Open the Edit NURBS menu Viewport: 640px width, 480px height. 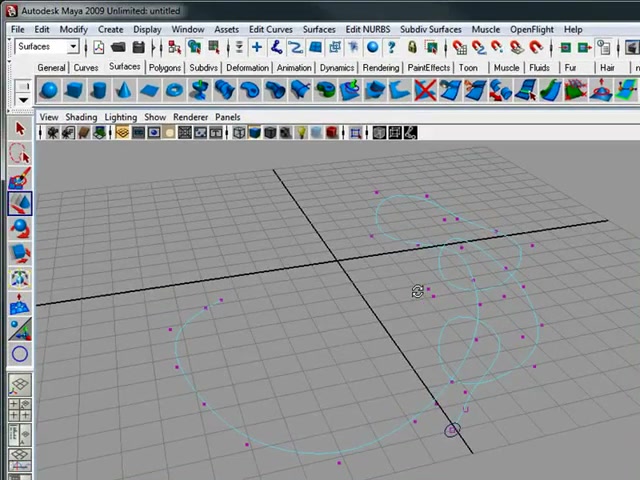pyautogui.click(x=368, y=29)
